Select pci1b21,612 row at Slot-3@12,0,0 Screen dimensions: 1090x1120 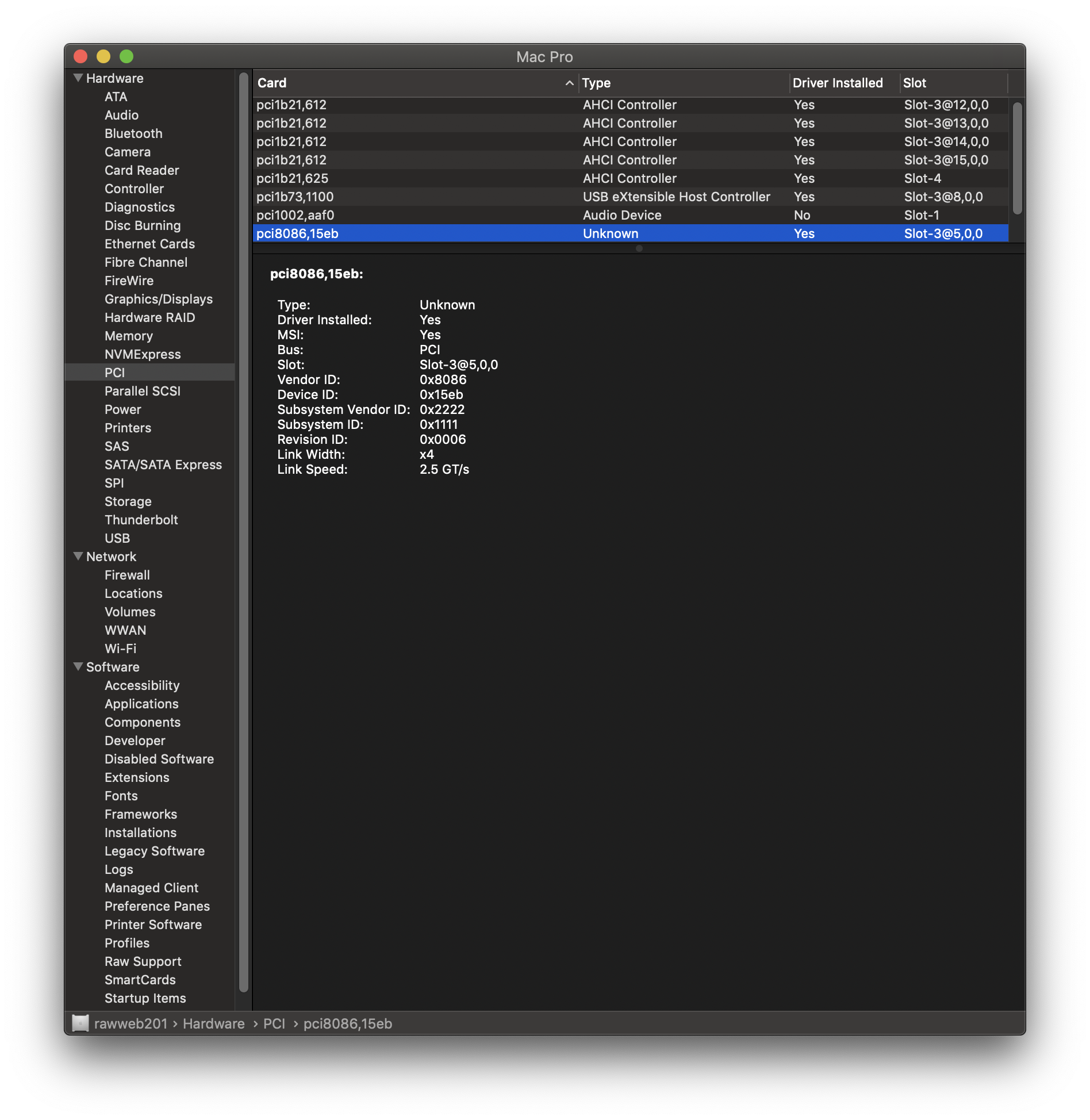pos(631,105)
